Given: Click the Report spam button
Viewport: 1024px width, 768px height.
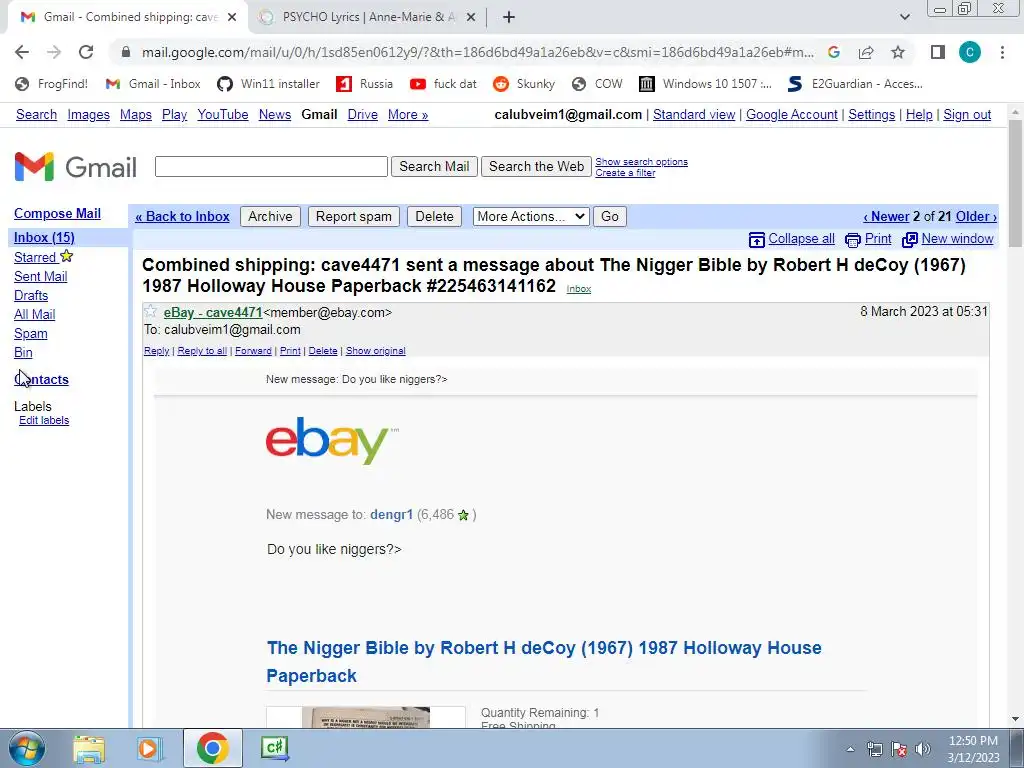Looking at the screenshot, I should [354, 216].
